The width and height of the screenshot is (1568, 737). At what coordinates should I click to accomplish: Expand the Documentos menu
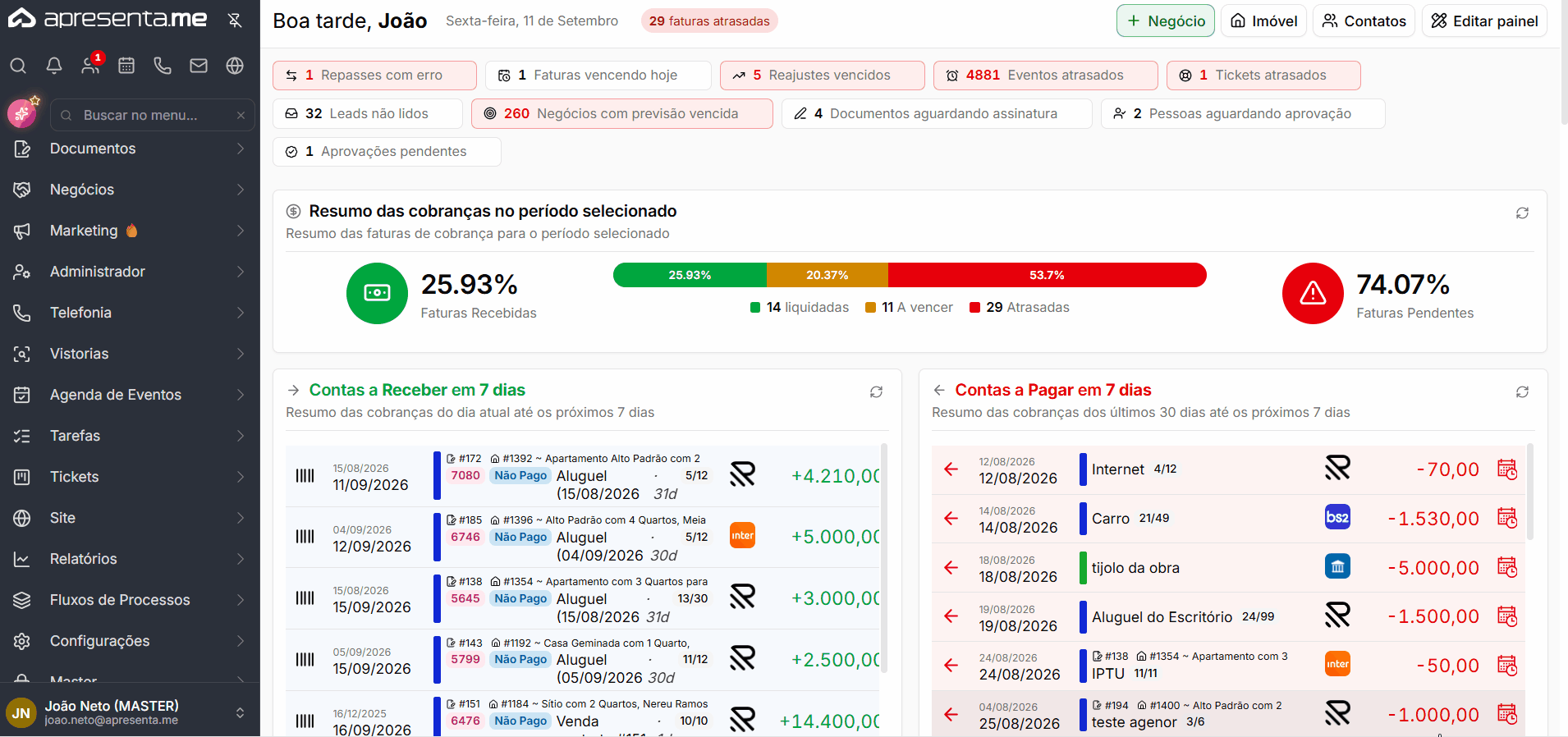[130, 149]
